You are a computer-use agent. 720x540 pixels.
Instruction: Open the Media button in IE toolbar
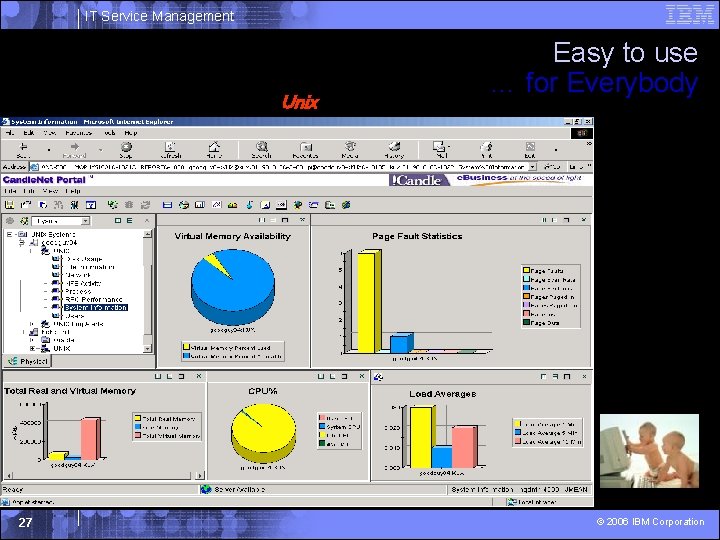point(350,149)
